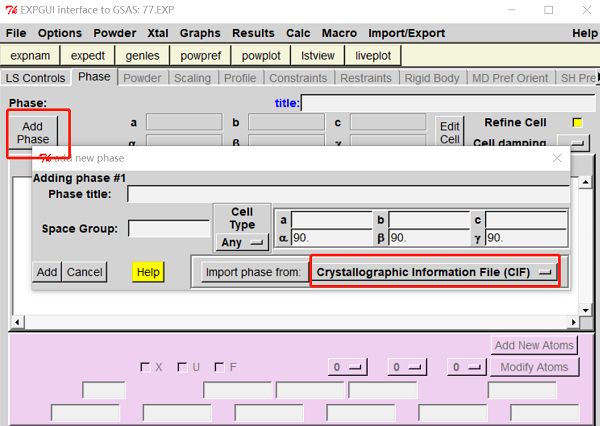Launch powpref from the toolbar
600x426 pixels.
[x=201, y=55]
